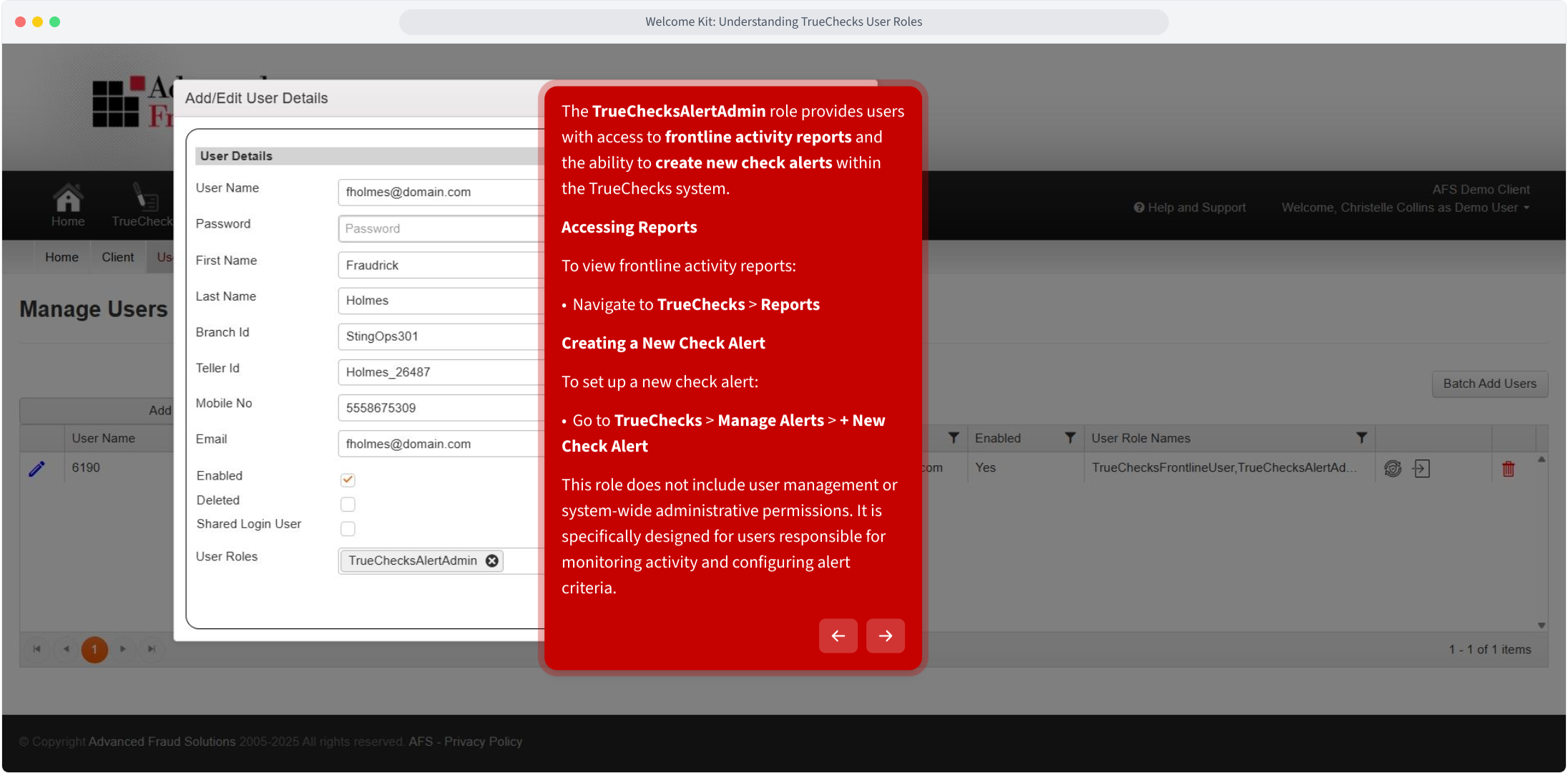This screenshot has height=773, width=1568.
Task: Click the user name cell 6190
Action: (86, 467)
